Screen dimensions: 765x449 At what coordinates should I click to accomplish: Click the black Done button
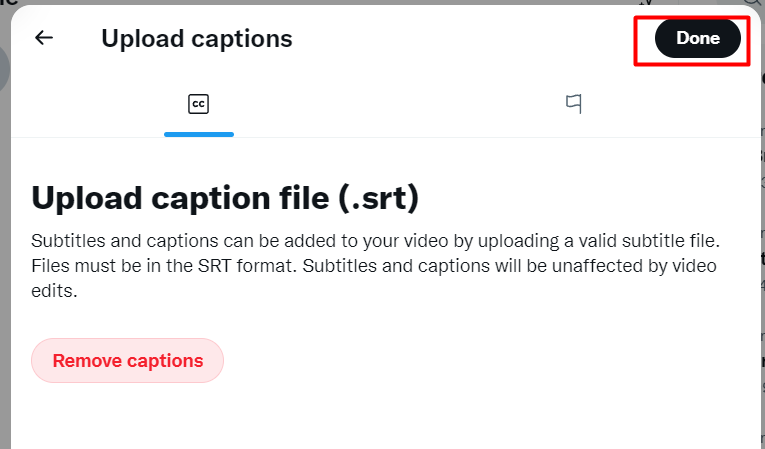pyautogui.click(x=698, y=38)
